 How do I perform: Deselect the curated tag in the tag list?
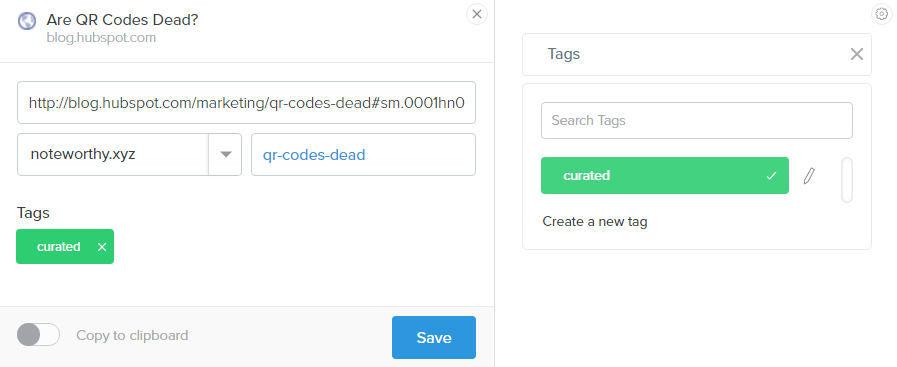click(x=665, y=175)
